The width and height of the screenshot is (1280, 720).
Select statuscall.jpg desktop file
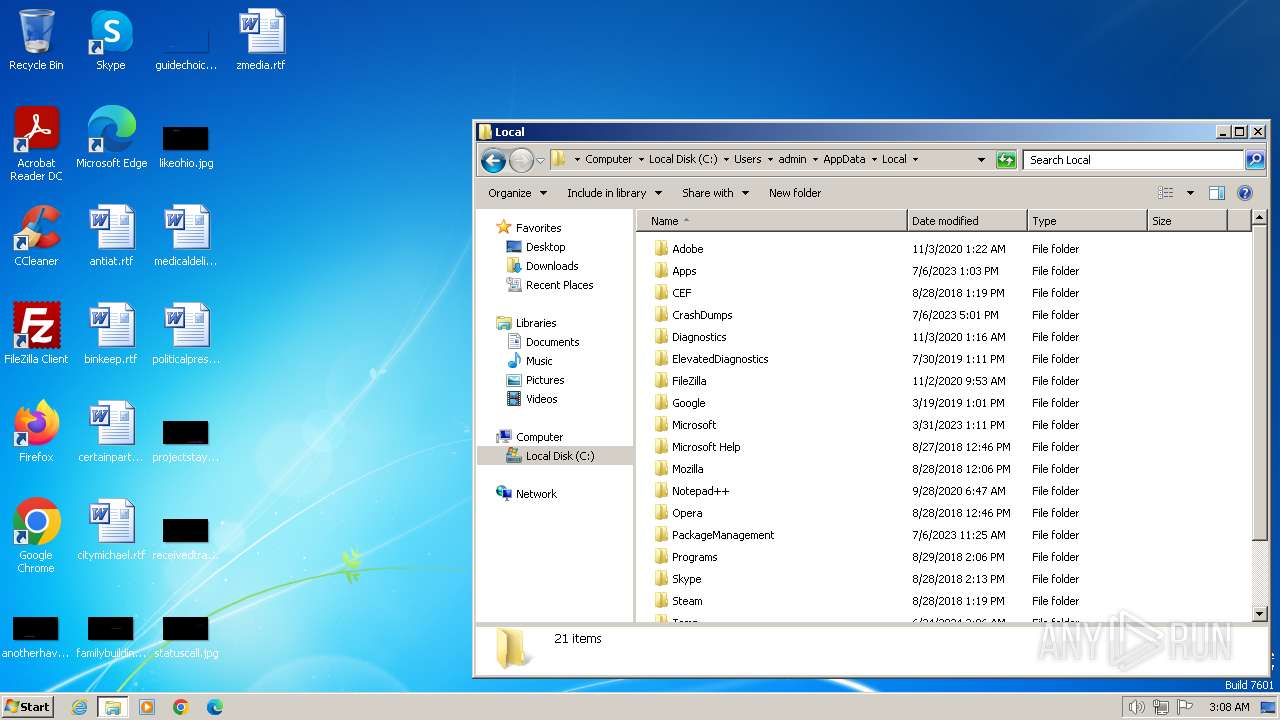click(186, 636)
